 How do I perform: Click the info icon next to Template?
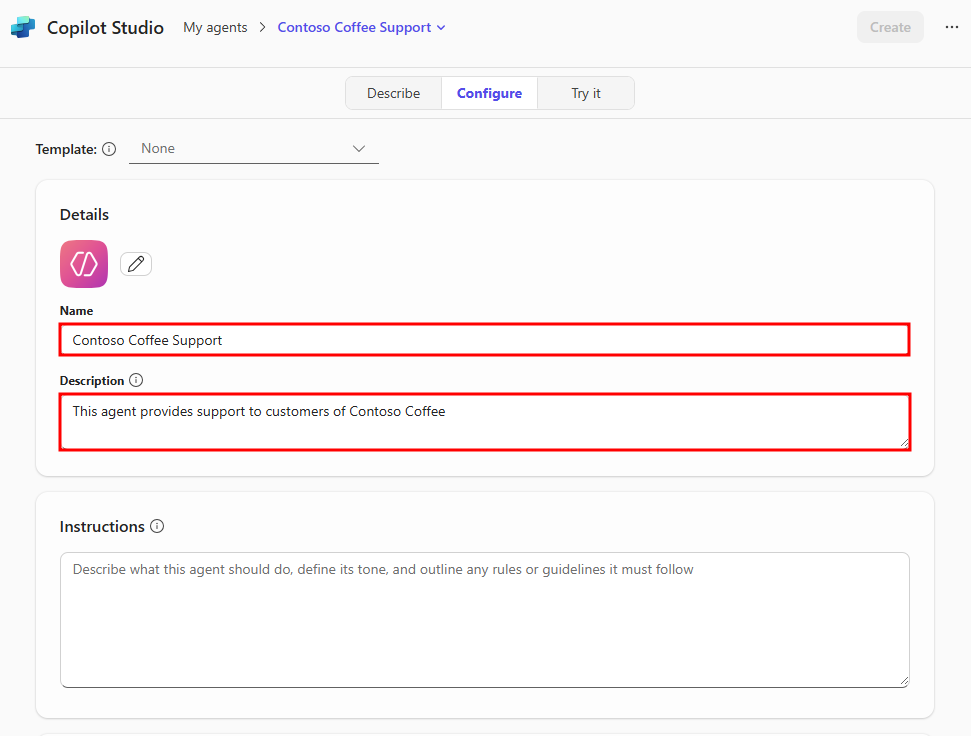[109, 149]
